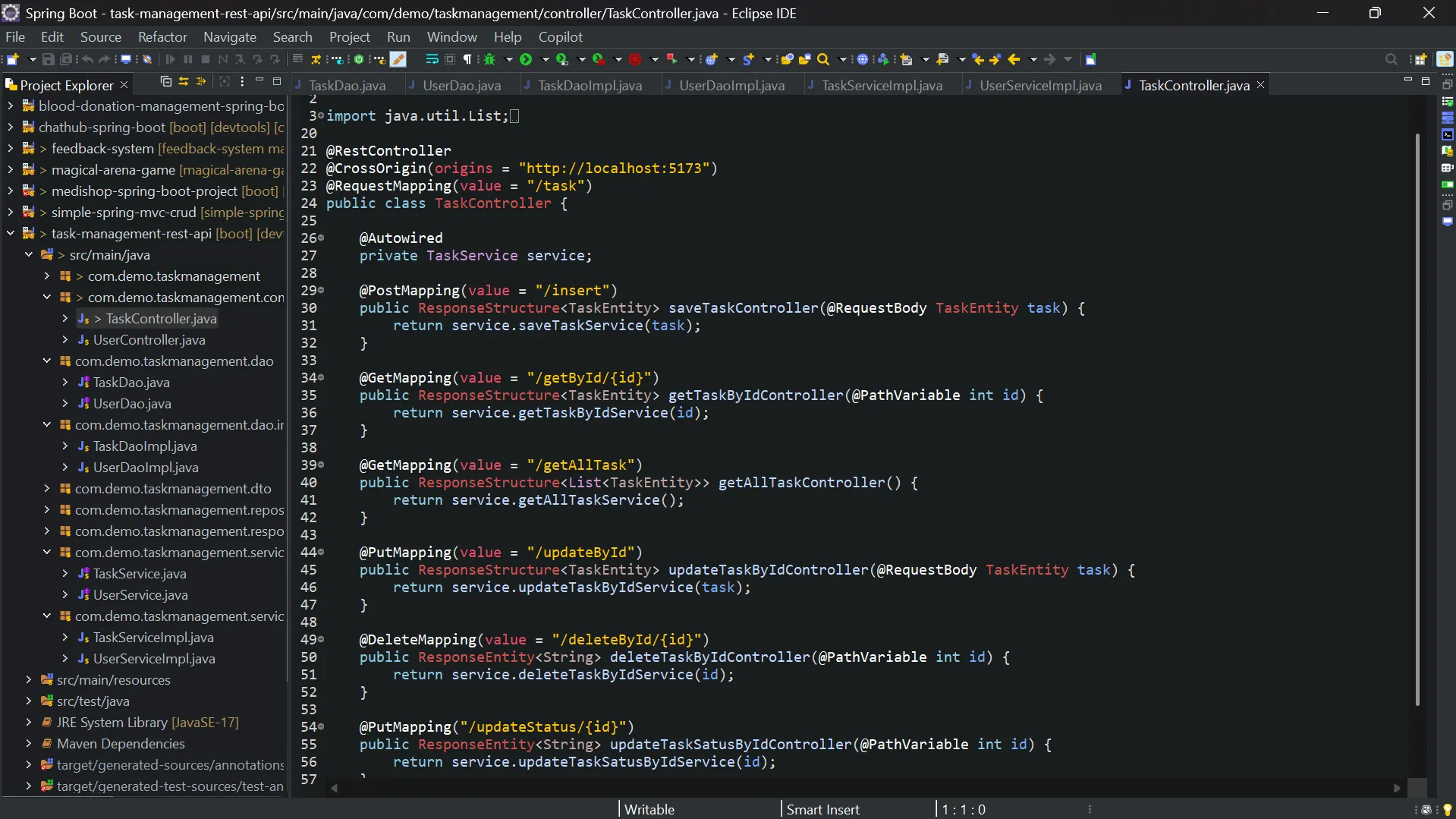Image resolution: width=1456 pixels, height=819 pixels.
Task: Click the green Run button icon
Action: [526, 59]
